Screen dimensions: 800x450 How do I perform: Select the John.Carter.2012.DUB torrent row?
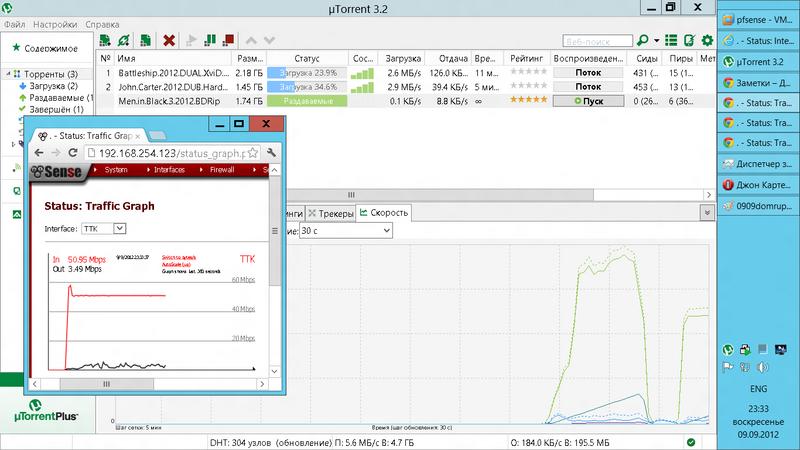(x=406, y=87)
